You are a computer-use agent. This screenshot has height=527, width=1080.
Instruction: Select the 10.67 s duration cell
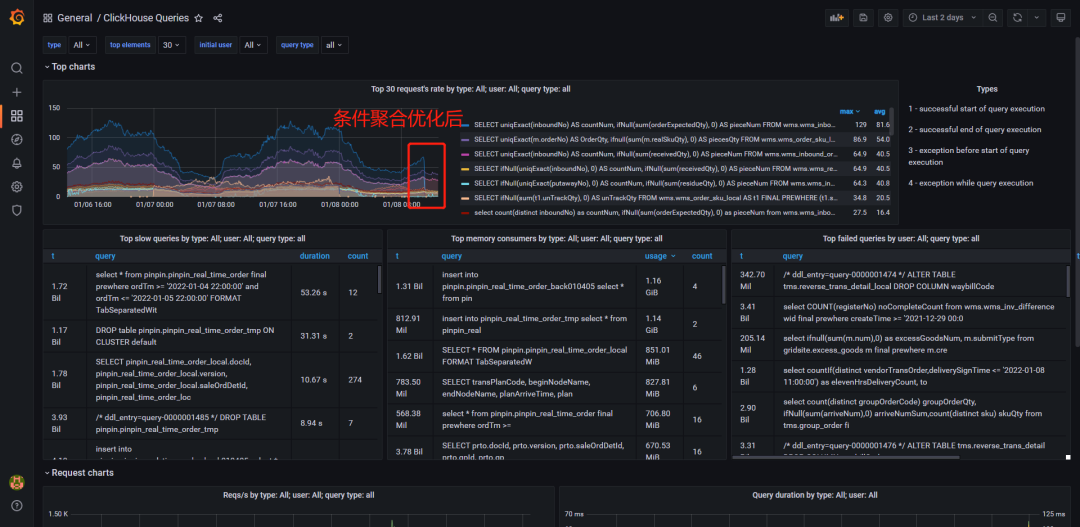tap(317, 378)
